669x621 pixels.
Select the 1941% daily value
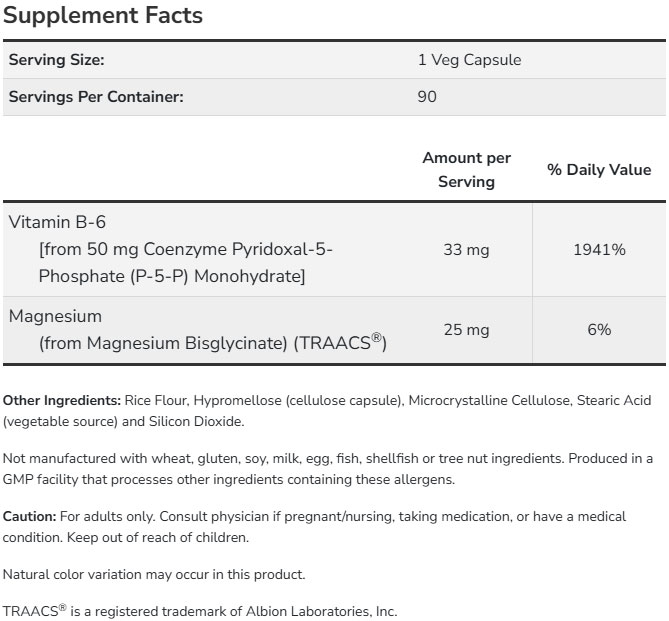(x=599, y=249)
